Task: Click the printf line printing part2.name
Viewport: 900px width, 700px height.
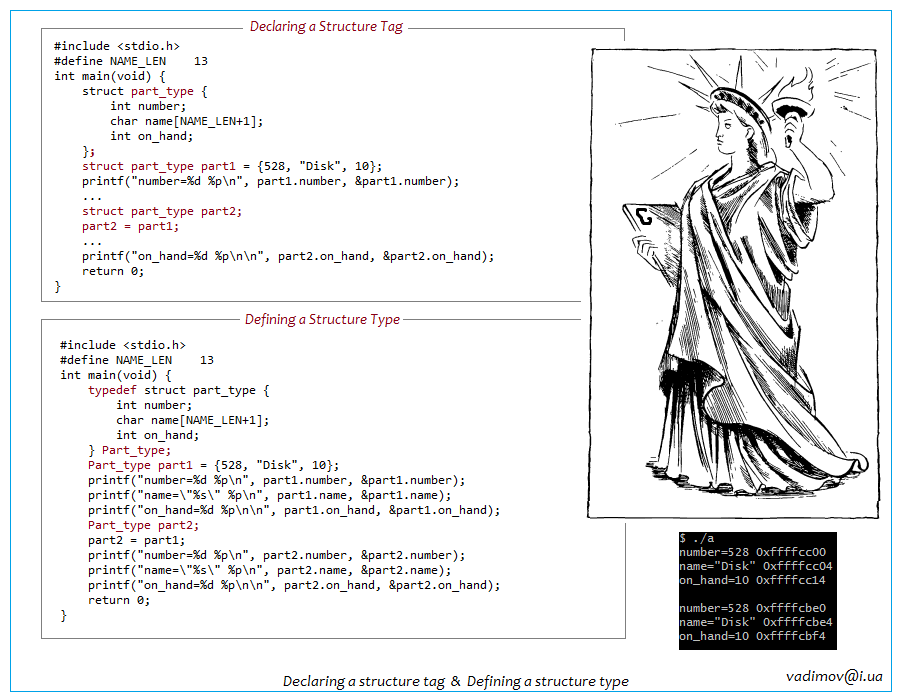Action: 270,570
